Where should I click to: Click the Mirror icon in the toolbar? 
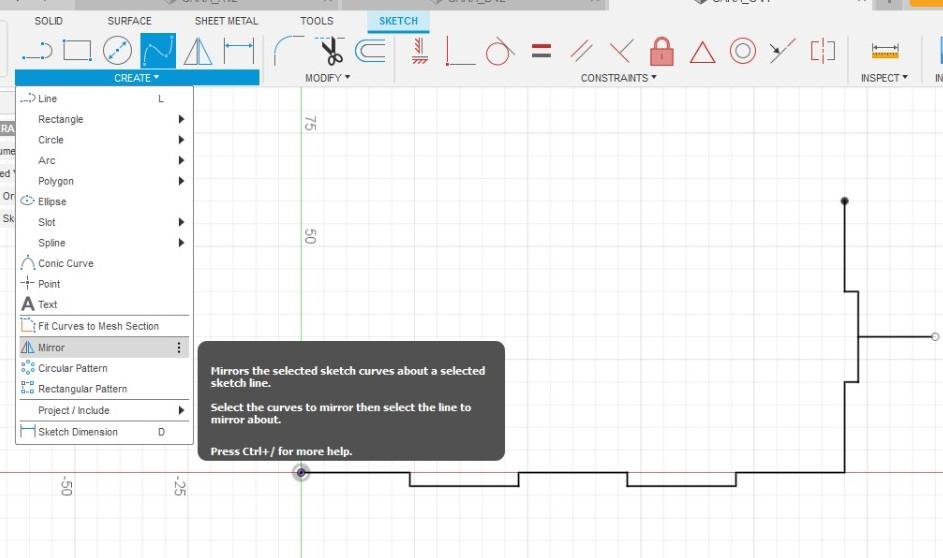198,51
